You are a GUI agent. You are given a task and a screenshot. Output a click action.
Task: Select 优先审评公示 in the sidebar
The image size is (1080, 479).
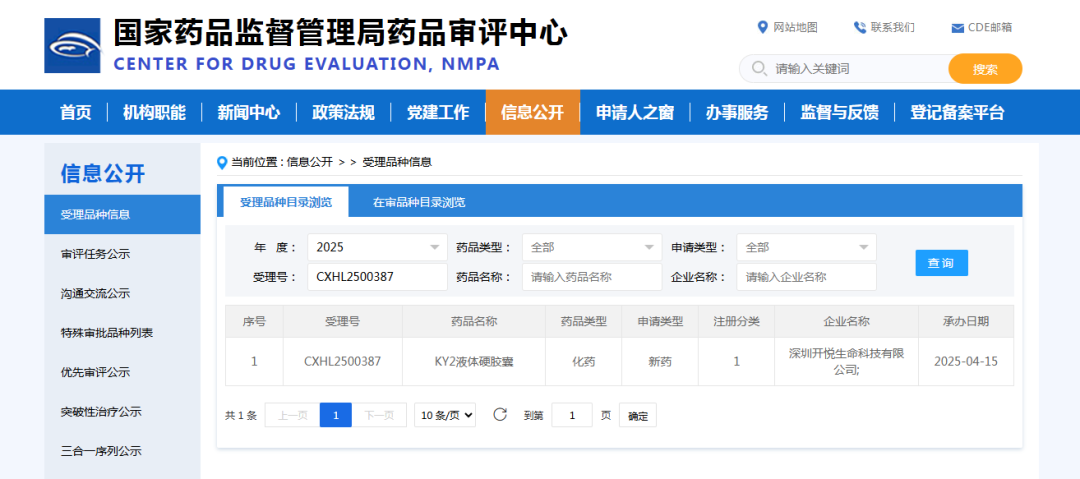coord(123,372)
